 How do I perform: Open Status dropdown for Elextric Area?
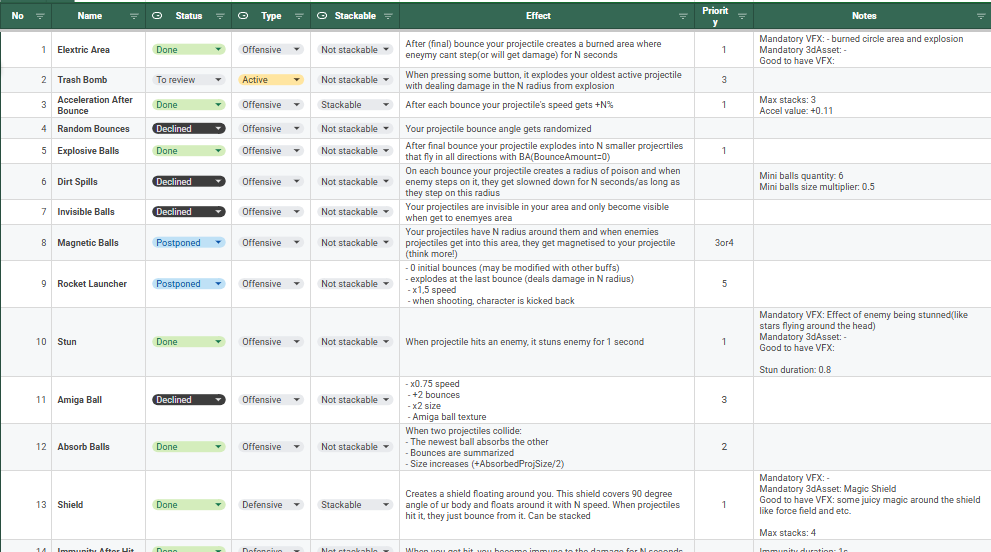coord(188,49)
